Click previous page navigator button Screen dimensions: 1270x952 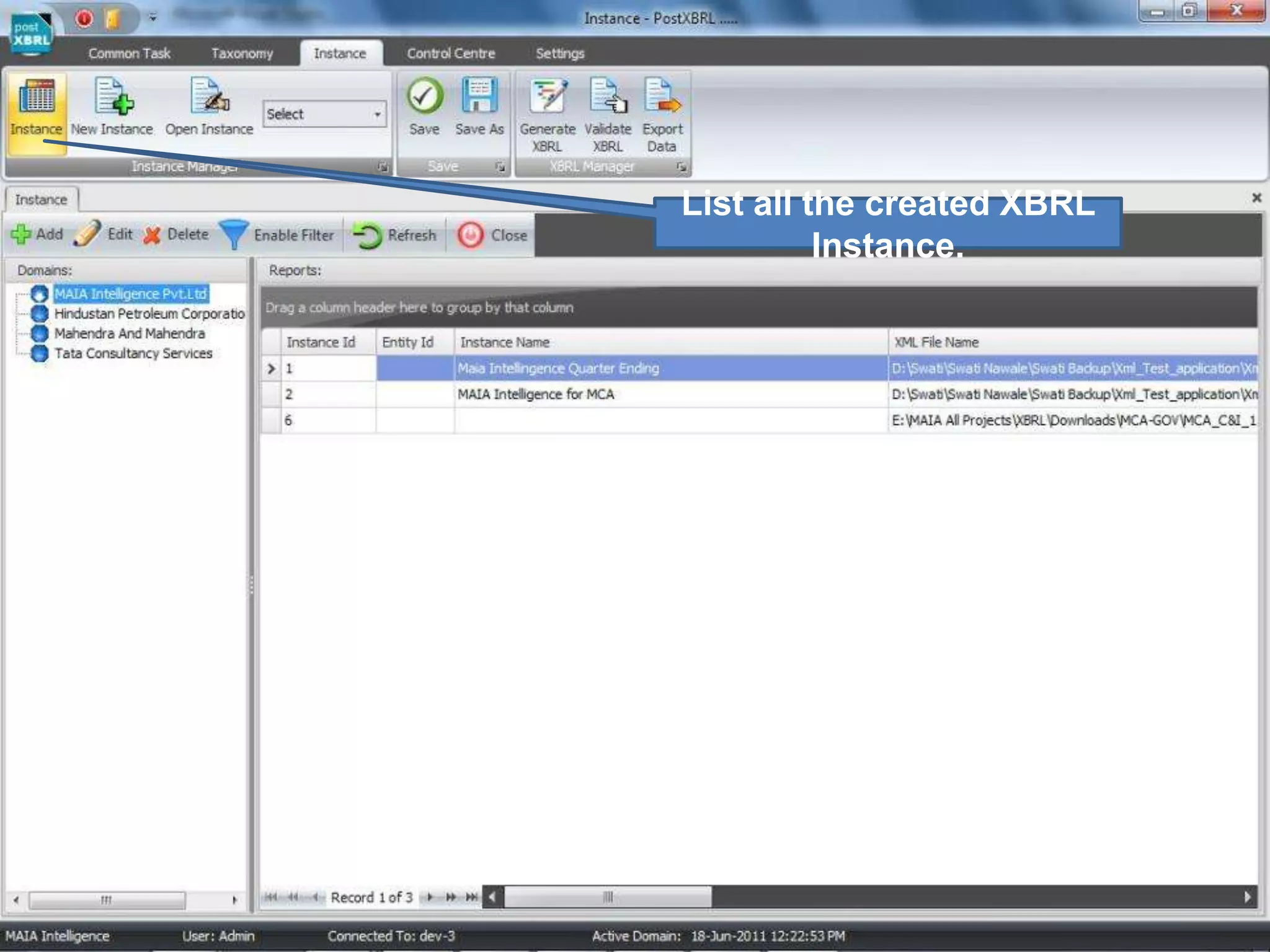(x=293, y=897)
